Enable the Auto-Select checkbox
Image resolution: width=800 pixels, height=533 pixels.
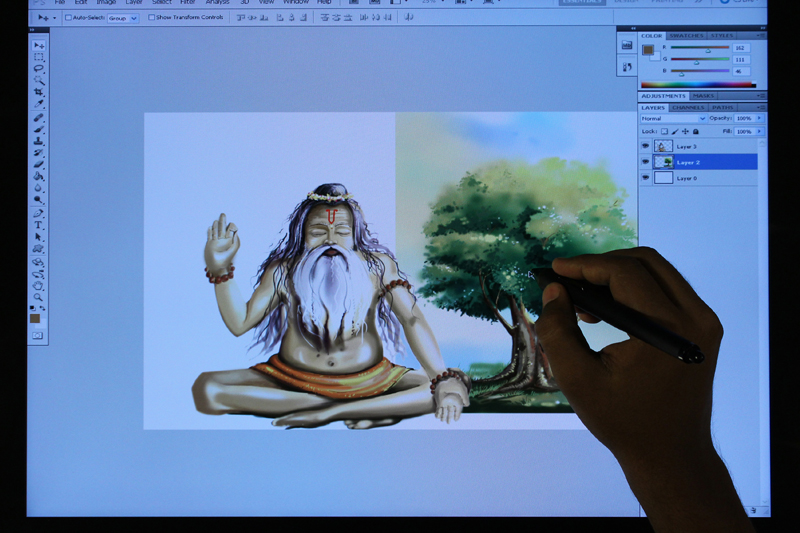coord(68,18)
